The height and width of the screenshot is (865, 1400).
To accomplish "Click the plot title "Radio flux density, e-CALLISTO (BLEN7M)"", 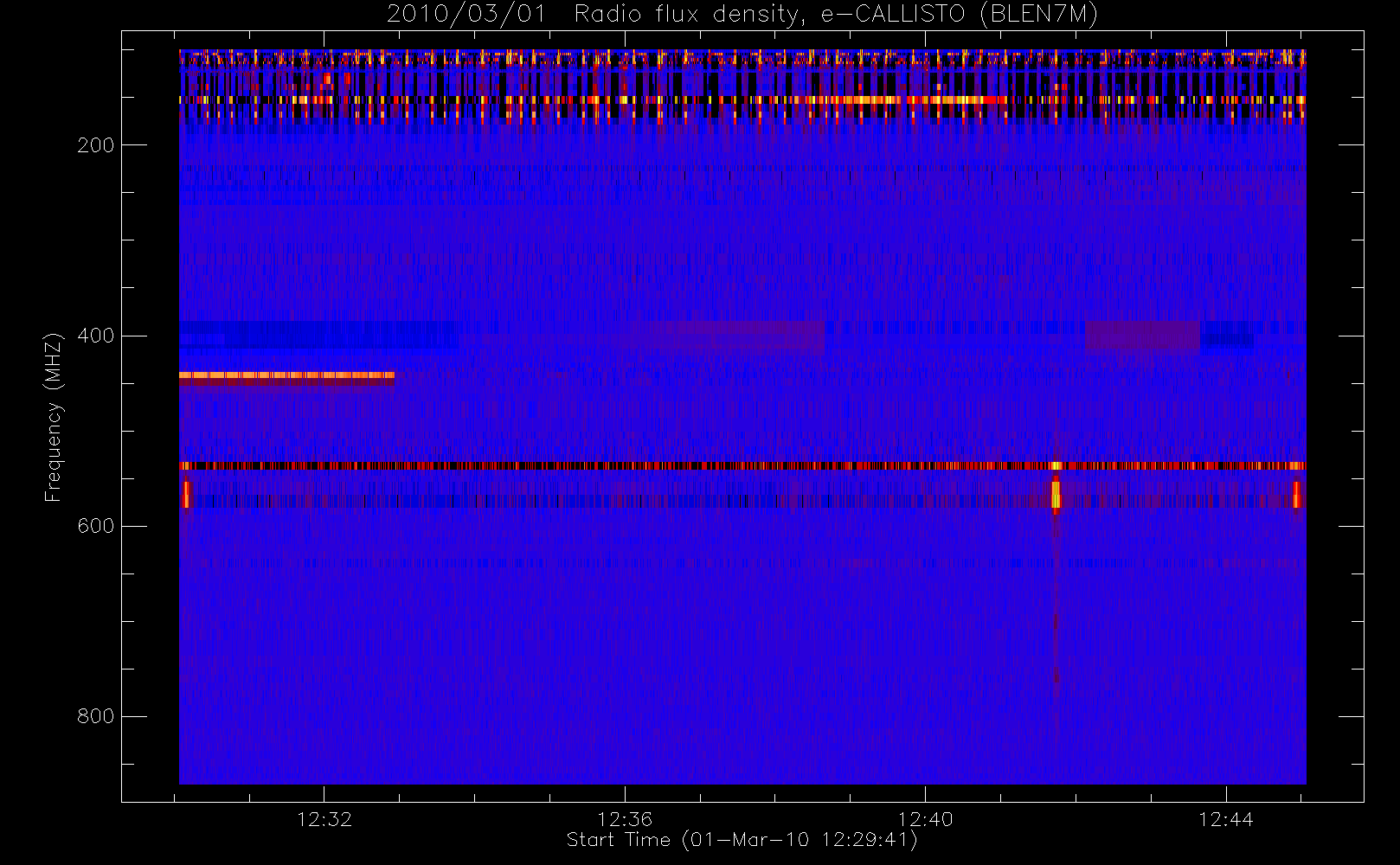I will [836, 15].
